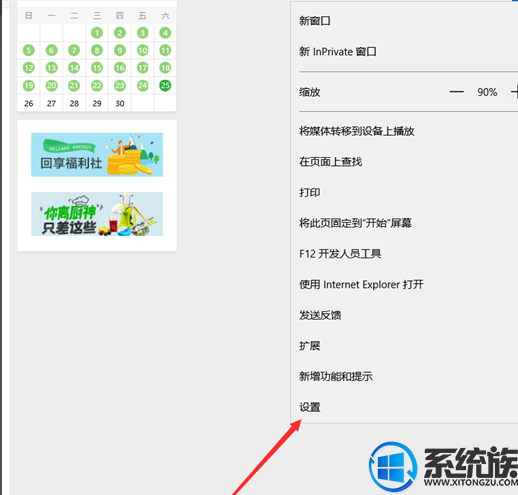Select 发送反馈 entry
Image resolution: width=518 pixels, height=495 pixels.
click(404, 315)
